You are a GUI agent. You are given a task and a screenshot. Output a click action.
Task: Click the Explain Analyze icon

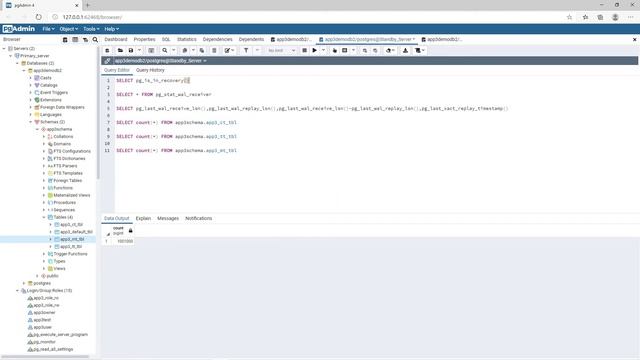(344, 50)
